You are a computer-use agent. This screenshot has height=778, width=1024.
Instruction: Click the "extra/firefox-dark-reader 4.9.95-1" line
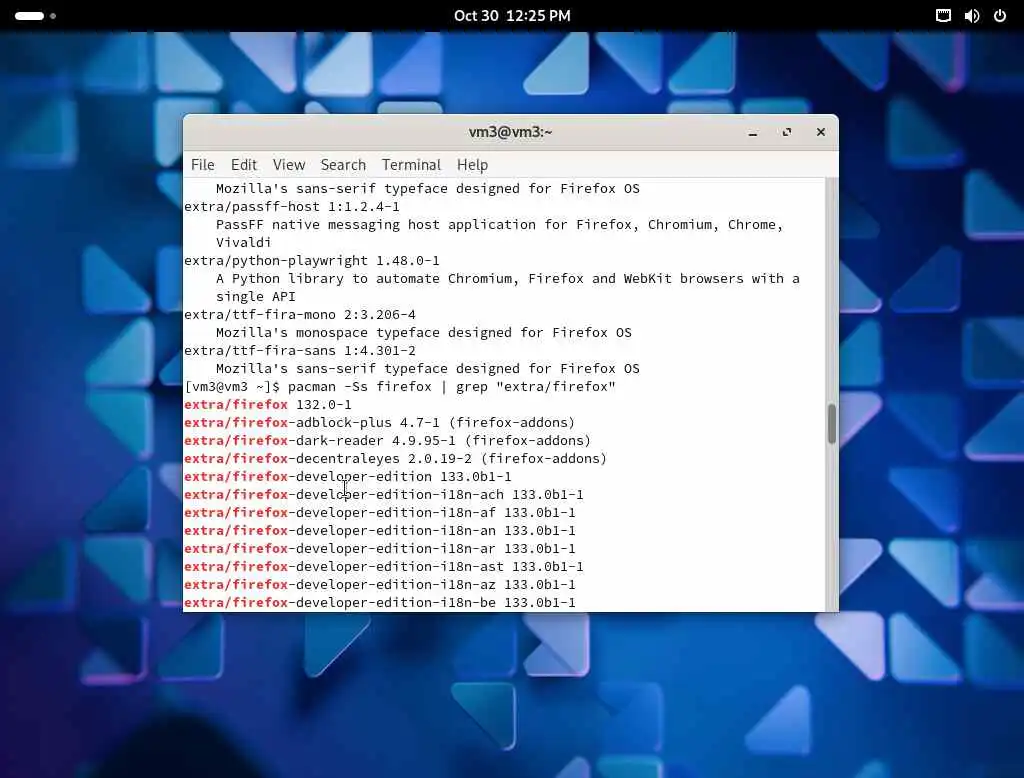387,440
